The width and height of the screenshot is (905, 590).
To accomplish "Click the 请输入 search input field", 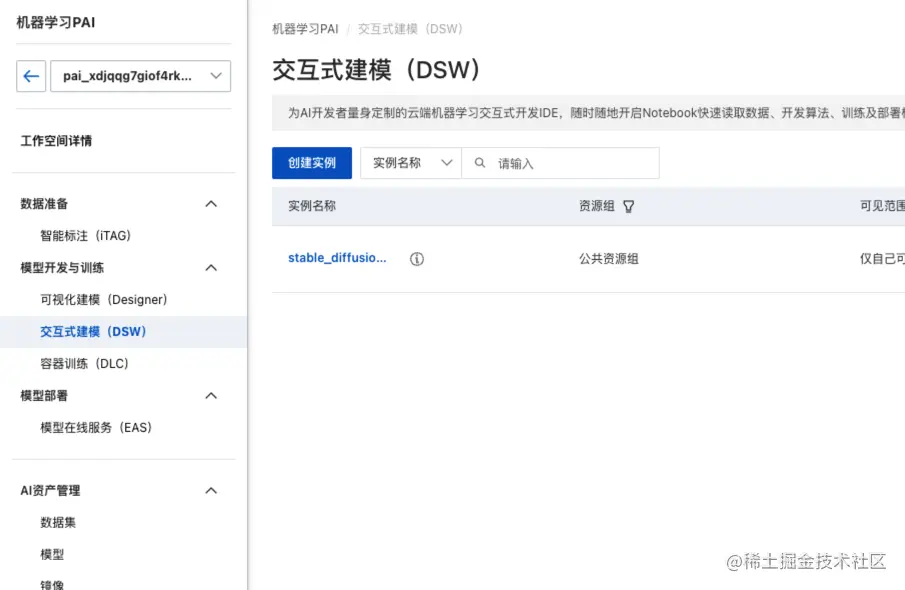I will [560, 163].
